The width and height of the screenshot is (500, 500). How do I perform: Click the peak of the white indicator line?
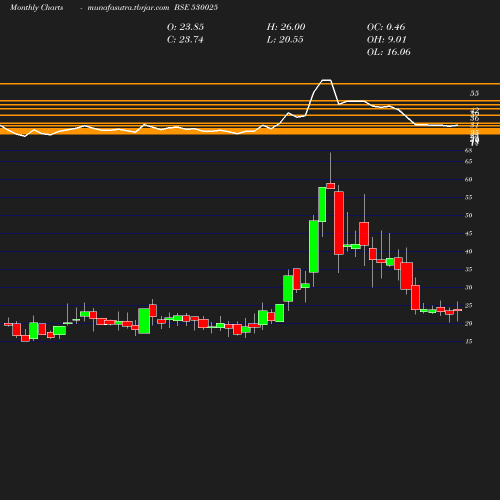[x=326, y=80]
